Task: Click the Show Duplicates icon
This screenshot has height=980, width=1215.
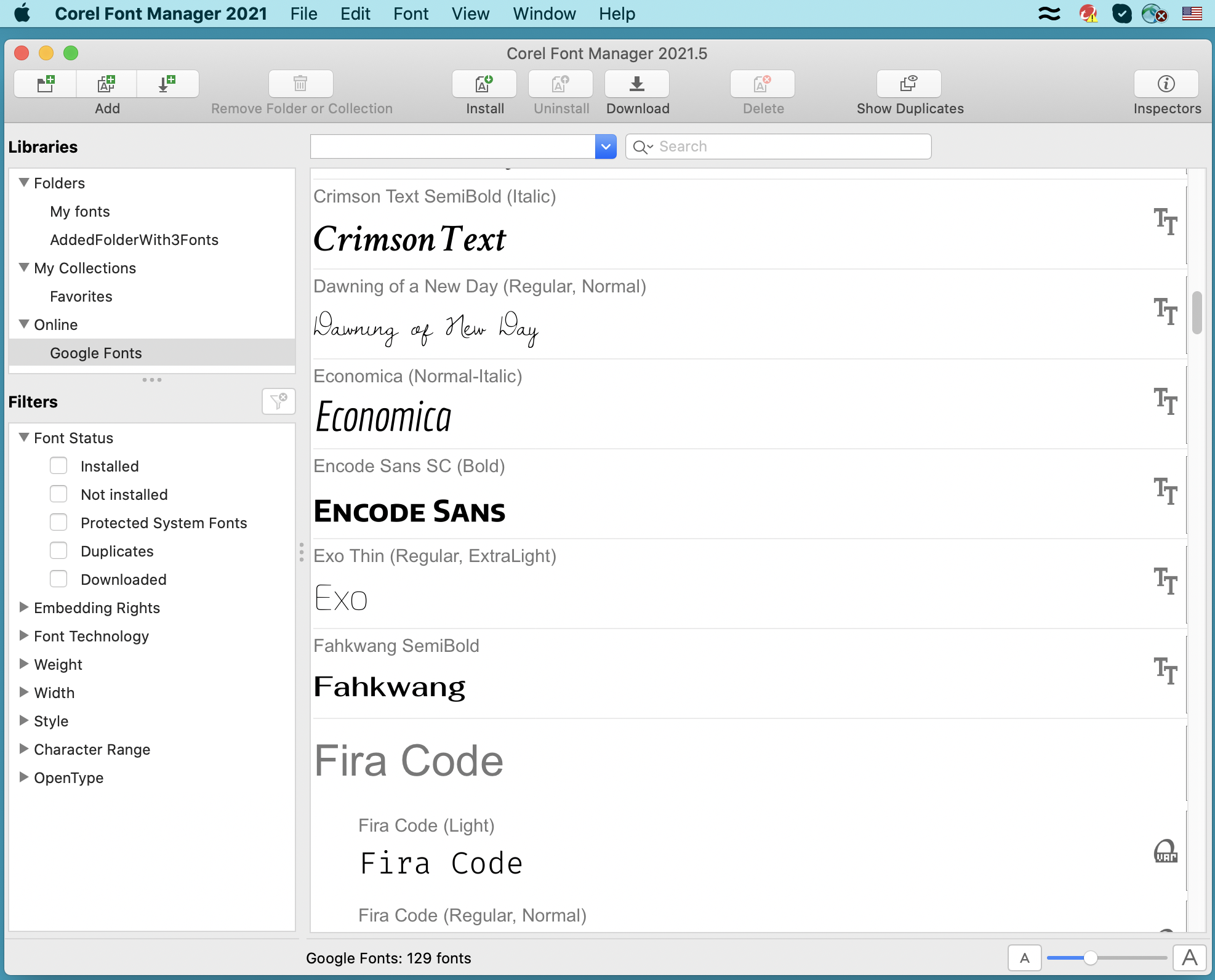Action: (x=909, y=84)
